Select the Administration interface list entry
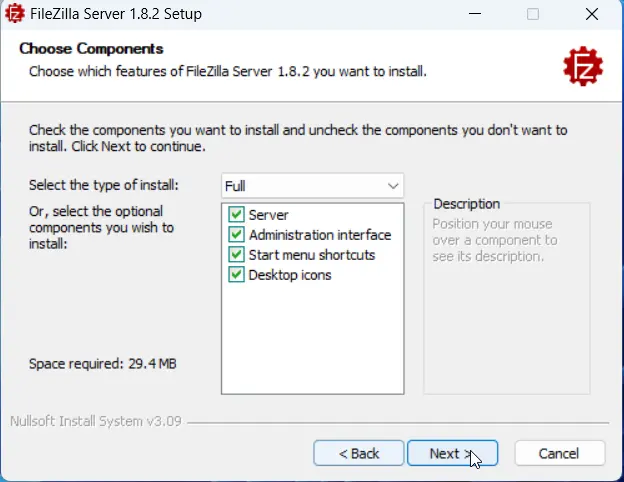The height and width of the screenshot is (482, 624). tap(320, 235)
